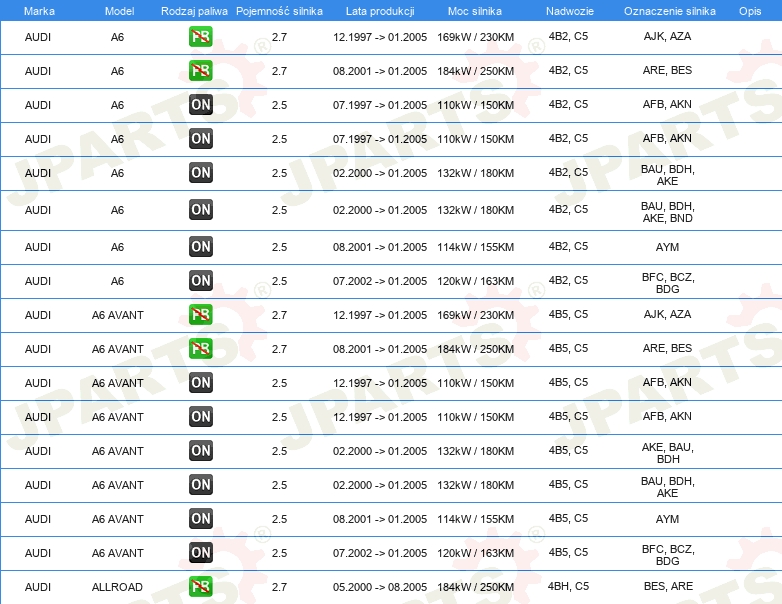Click the PB petrol icon in ALLROAD row
Image resolution: width=782 pixels, height=604 pixels.
200,587
